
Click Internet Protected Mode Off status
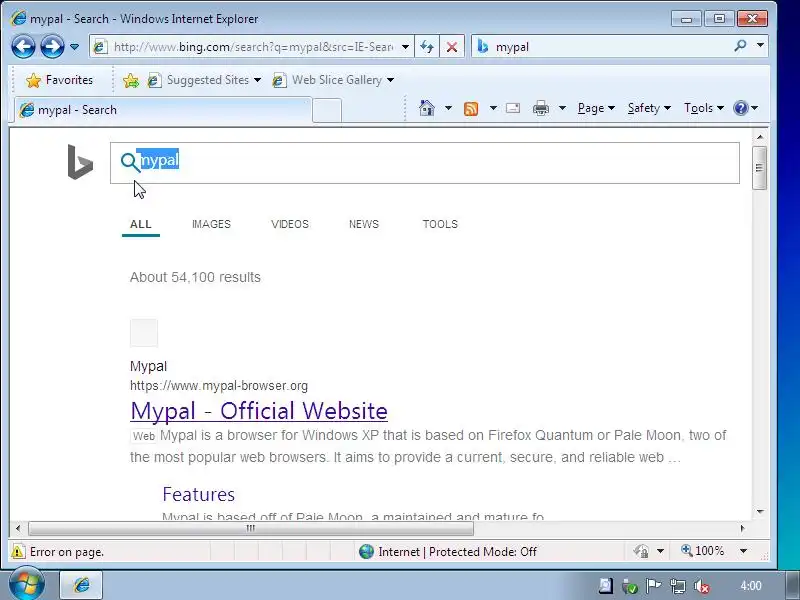[448, 552]
